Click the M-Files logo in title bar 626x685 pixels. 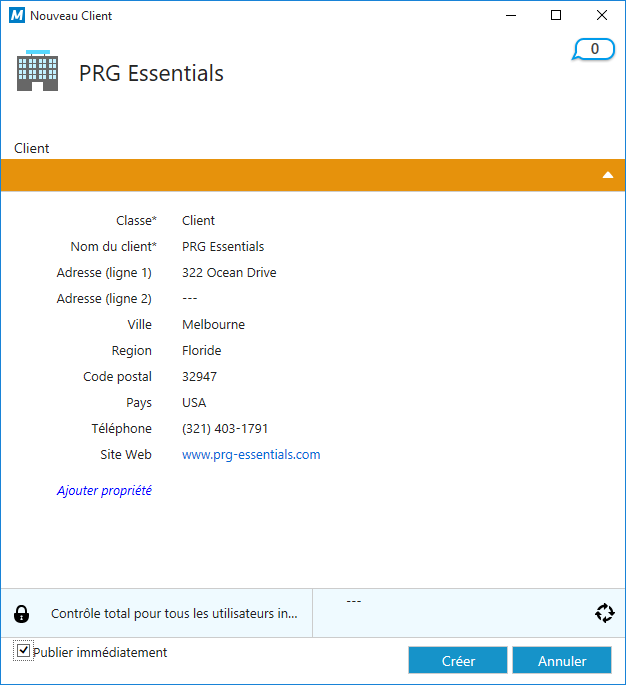16,16
